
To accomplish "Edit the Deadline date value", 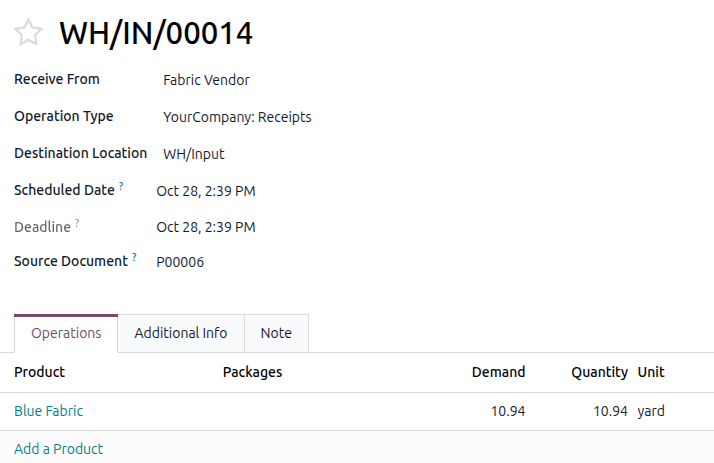I will (206, 227).
